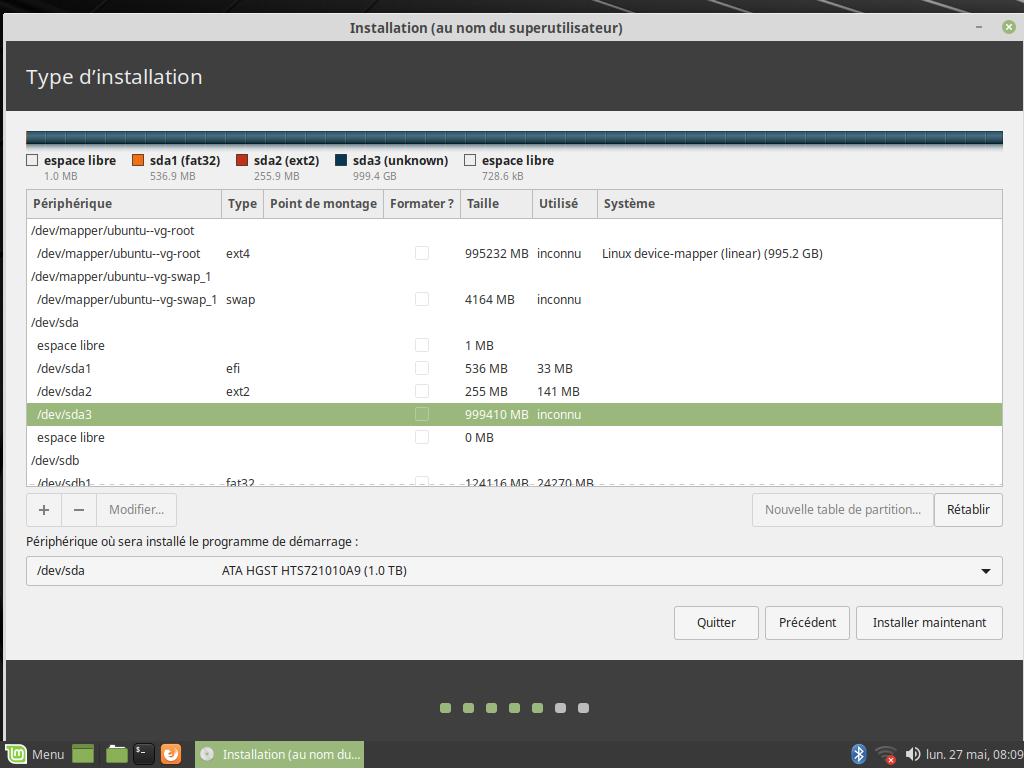1024x768 pixels.
Task: Open the file manager folder icon in taskbar
Action: click(117, 754)
